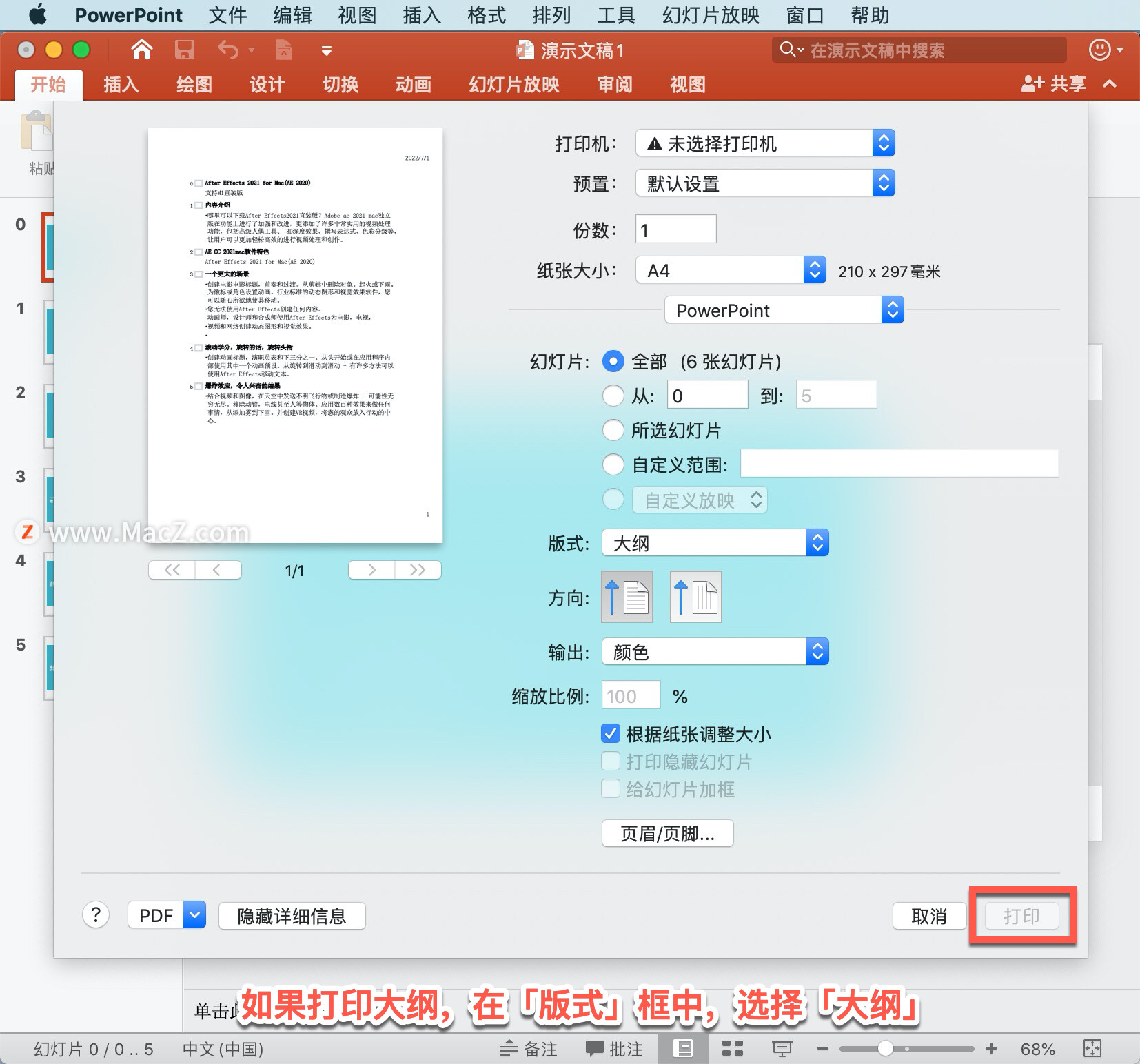
Task: Go to previous preview page
Action: [x=218, y=570]
